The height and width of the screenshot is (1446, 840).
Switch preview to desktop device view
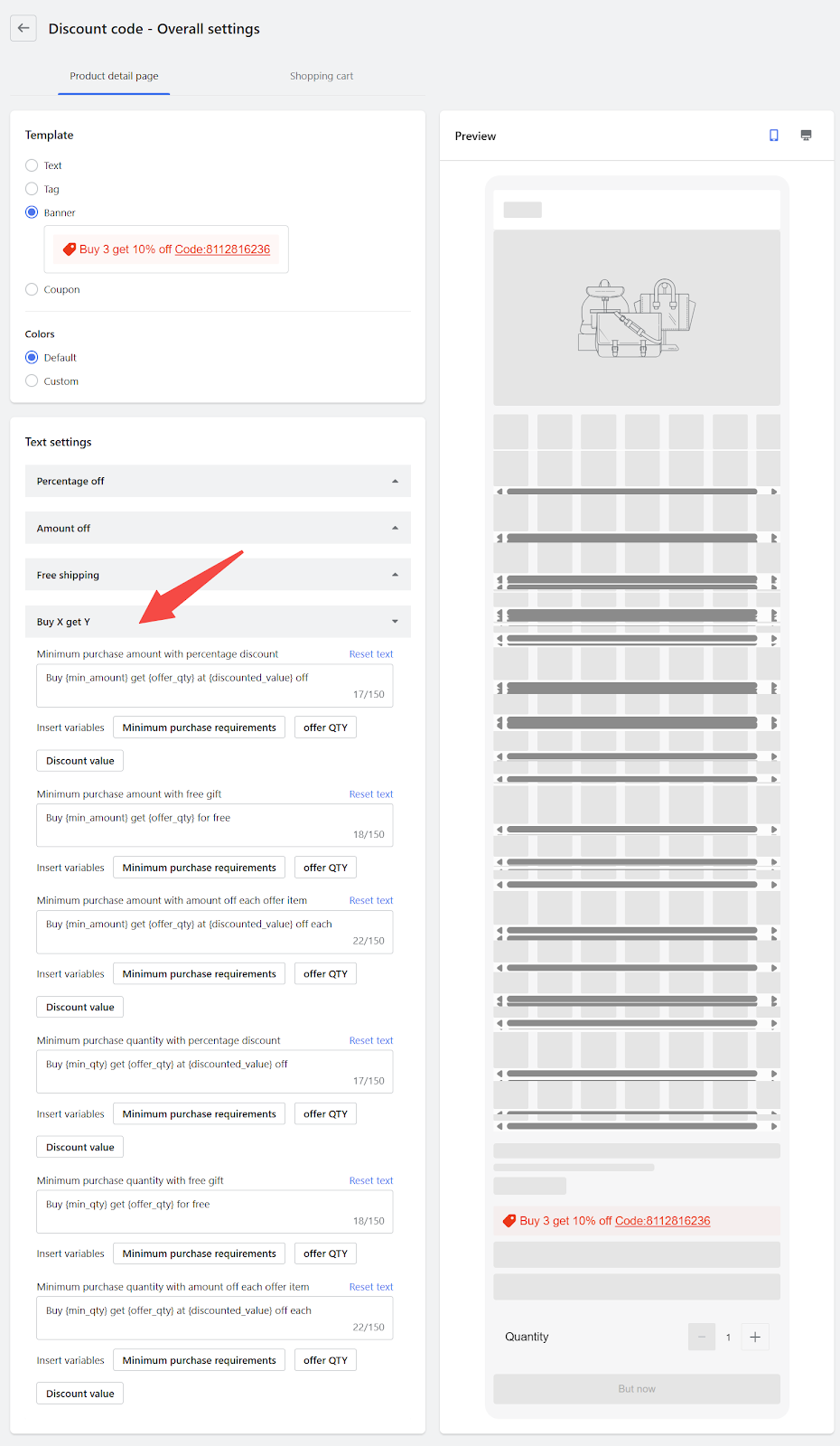(x=806, y=136)
